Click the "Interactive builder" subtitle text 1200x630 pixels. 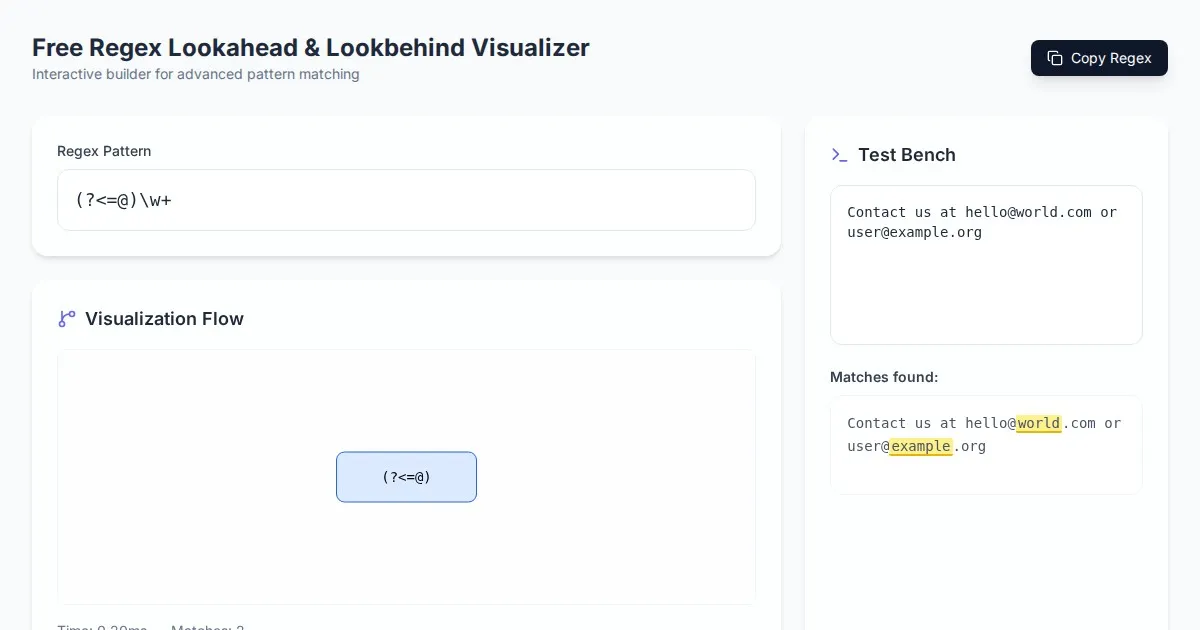195,74
